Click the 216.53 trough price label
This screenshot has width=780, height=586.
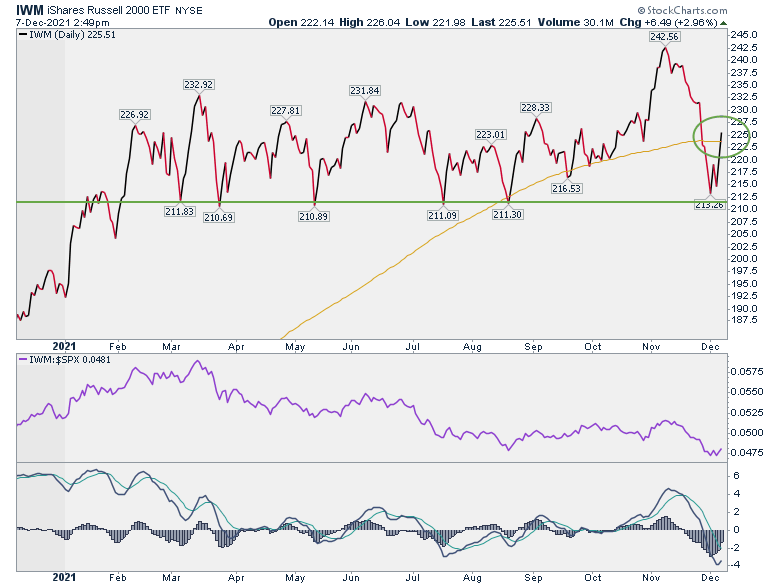[x=567, y=189]
